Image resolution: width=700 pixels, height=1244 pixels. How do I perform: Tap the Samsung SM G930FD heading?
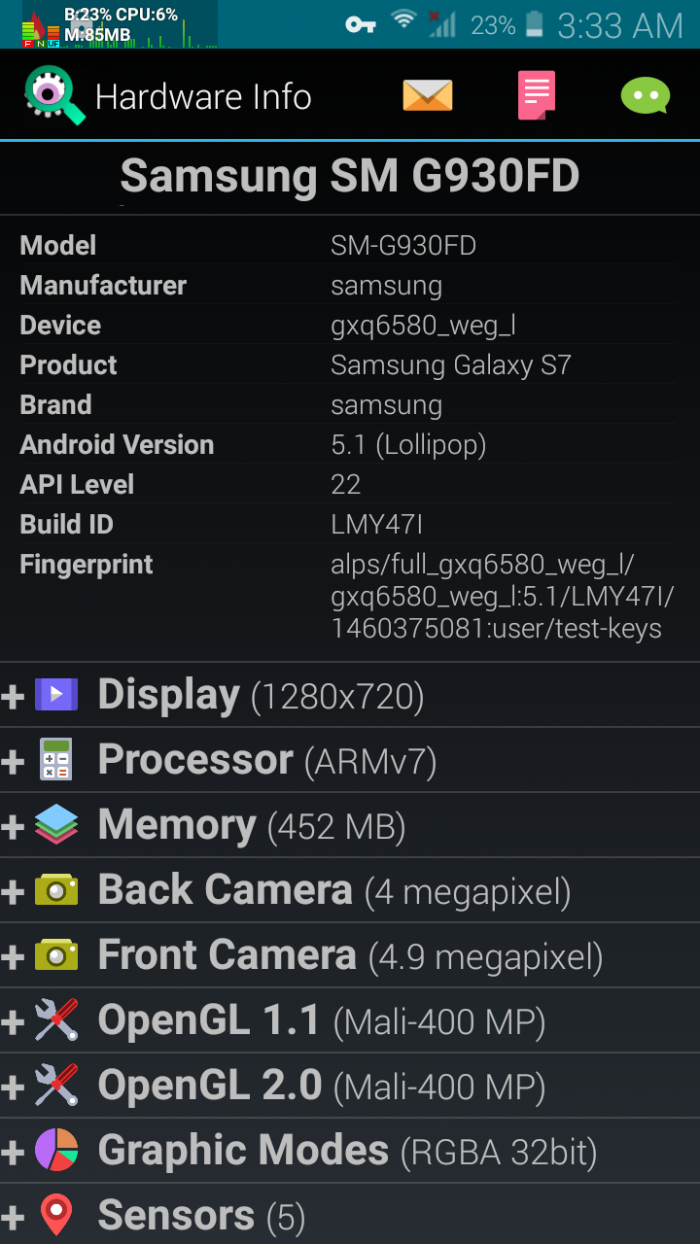click(x=350, y=177)
